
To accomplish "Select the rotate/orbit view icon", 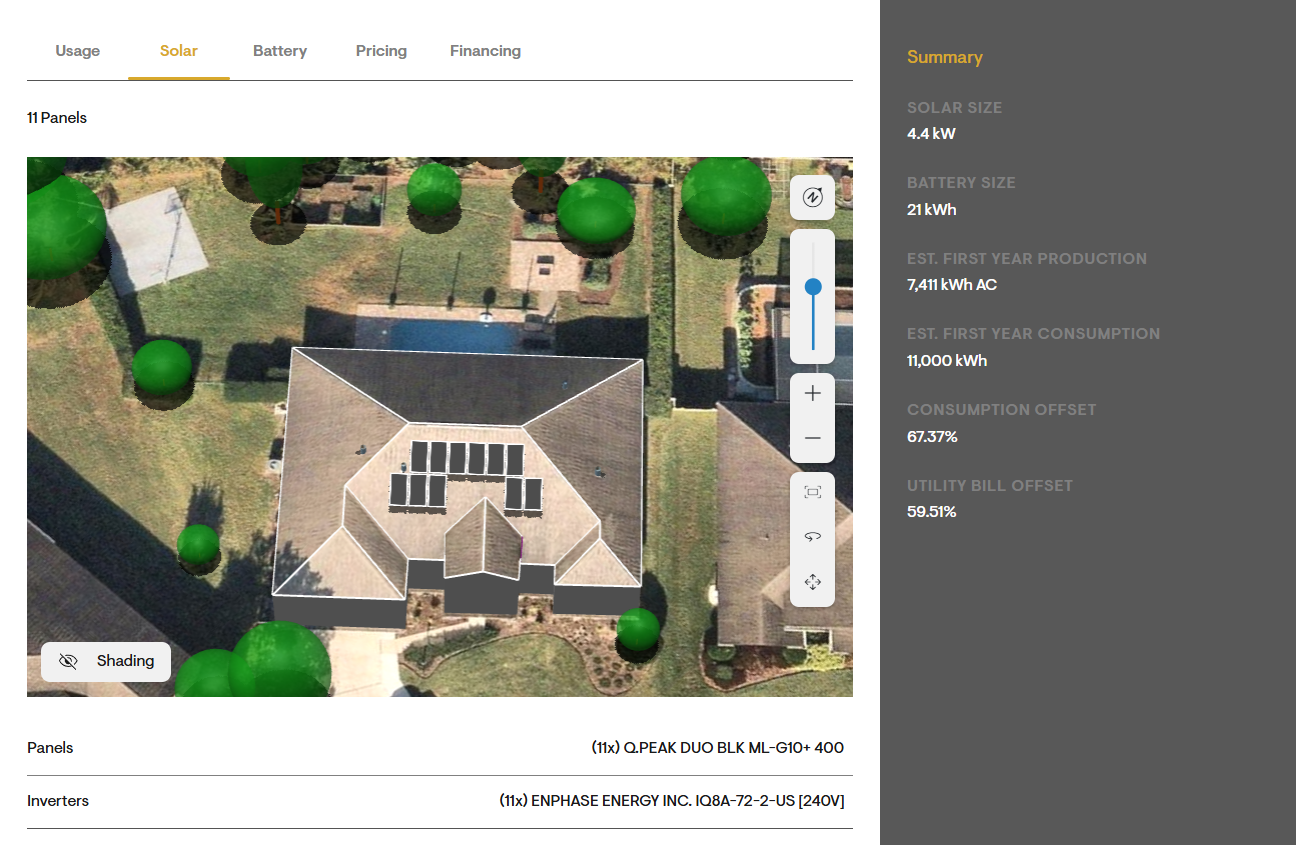I will [x=812, y=537].
